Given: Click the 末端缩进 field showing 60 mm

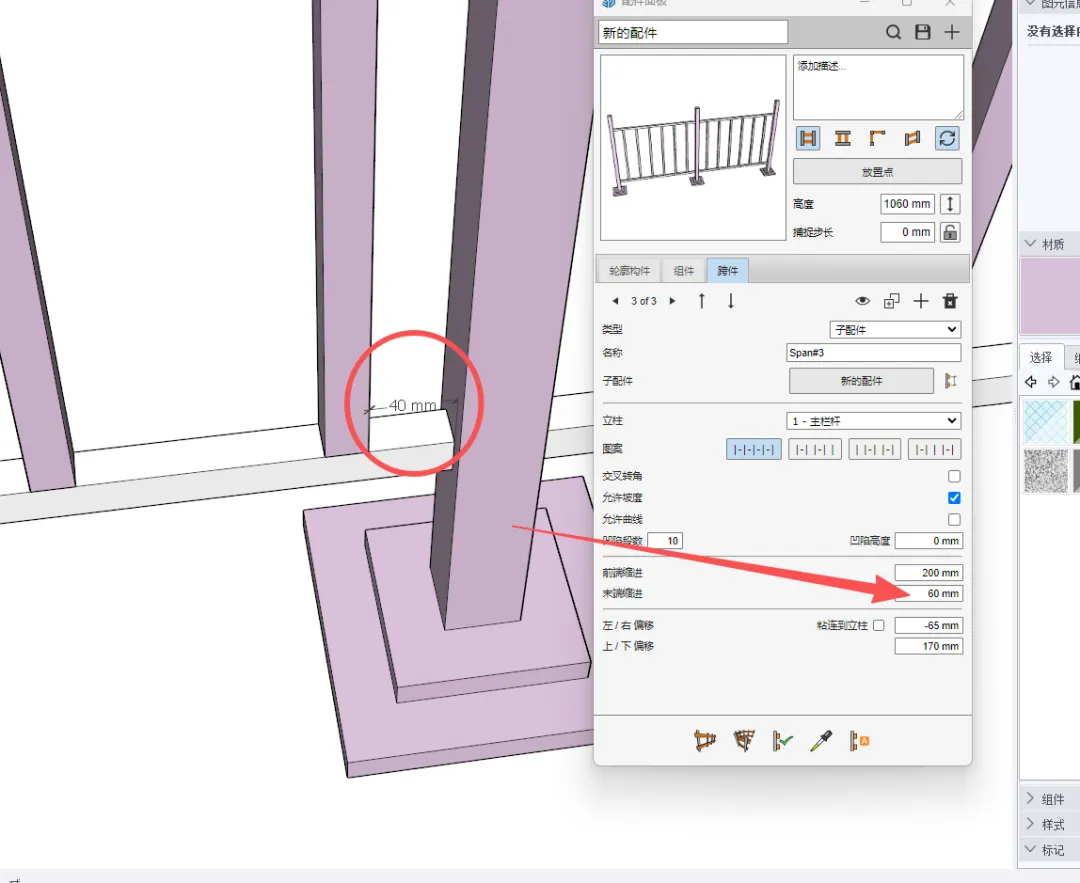Looking at the screenshot, I should pyautogui.click(x=928, y=593).
